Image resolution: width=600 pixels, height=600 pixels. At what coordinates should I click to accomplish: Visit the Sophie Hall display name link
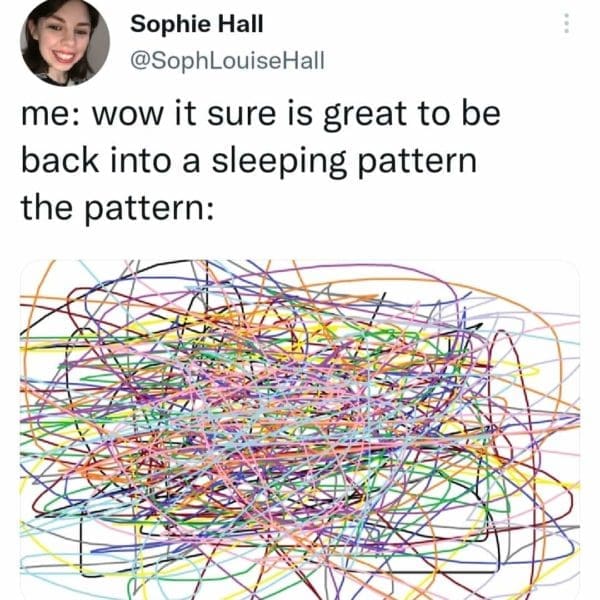click(x=197, y=24)
